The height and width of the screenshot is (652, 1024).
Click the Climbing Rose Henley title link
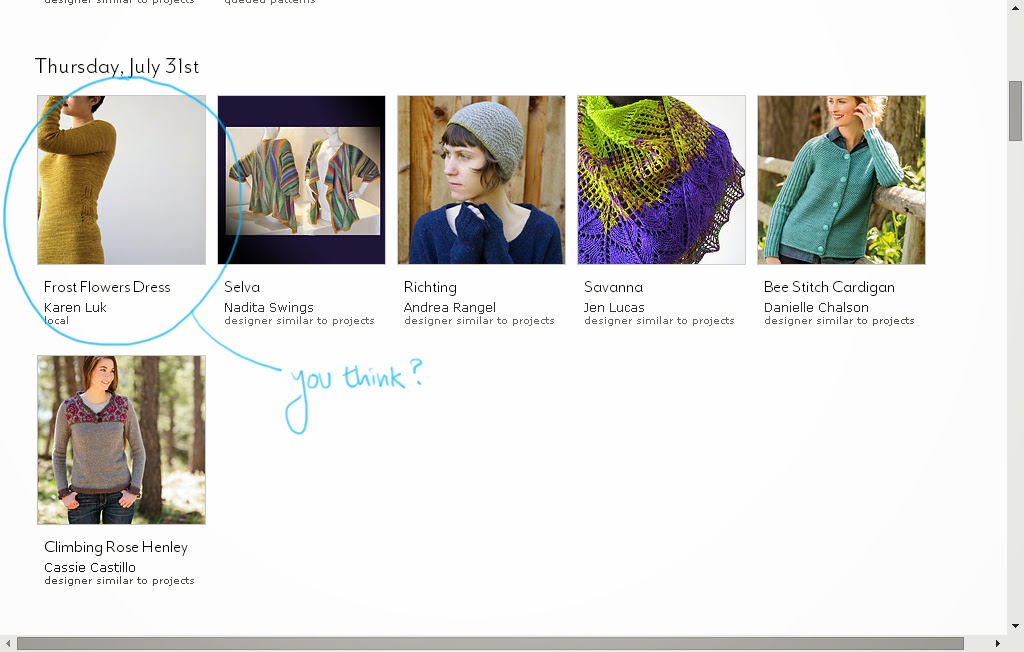tap(116, 547)
